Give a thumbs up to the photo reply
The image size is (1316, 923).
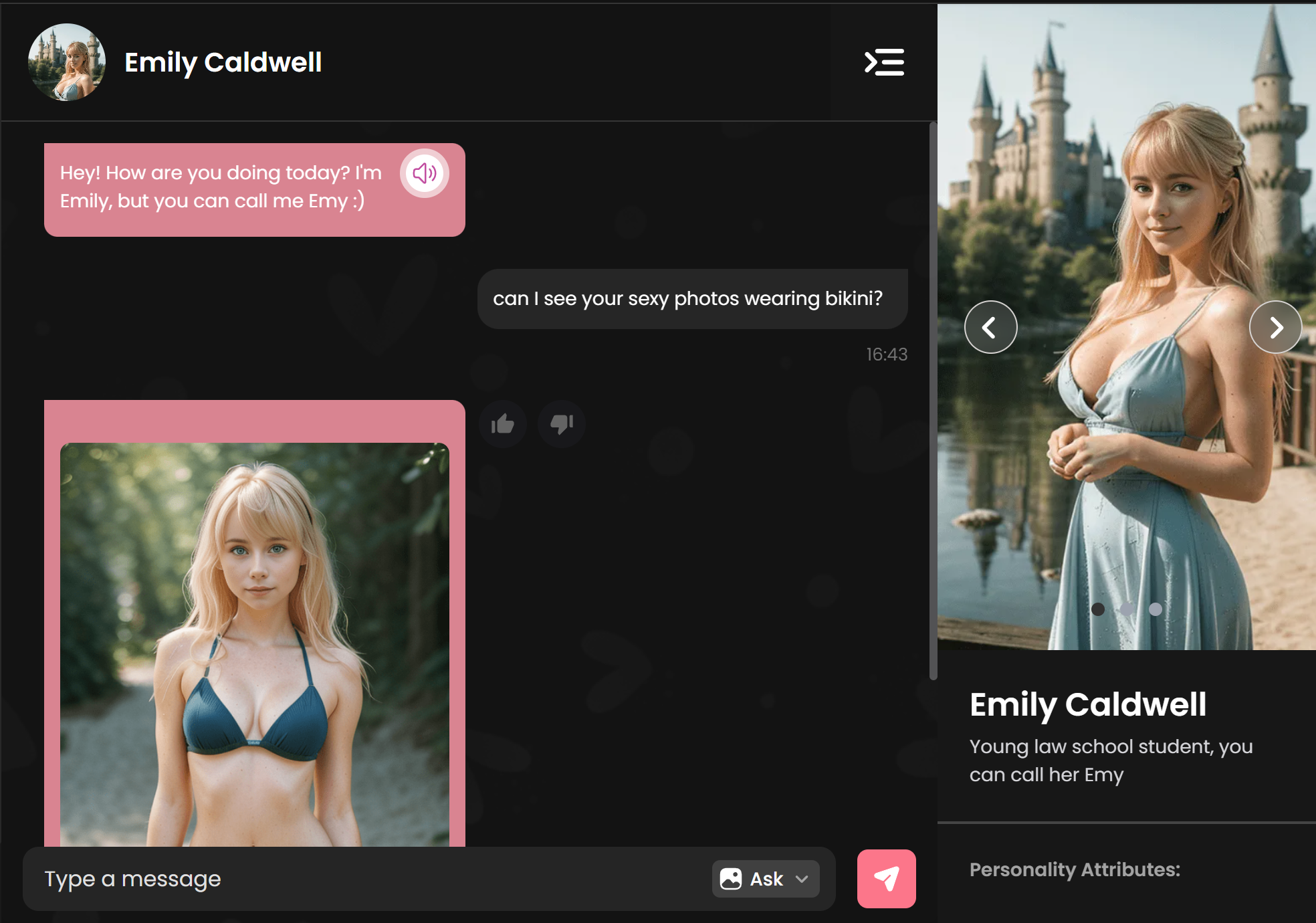pos(503,424)
